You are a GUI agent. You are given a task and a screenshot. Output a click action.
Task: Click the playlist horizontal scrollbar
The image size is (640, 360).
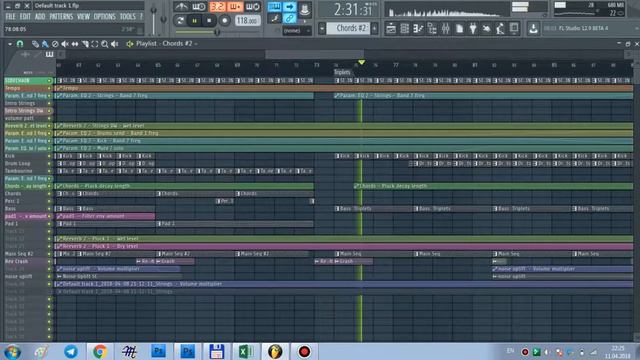pyautogui.click(x=315, y=54)
